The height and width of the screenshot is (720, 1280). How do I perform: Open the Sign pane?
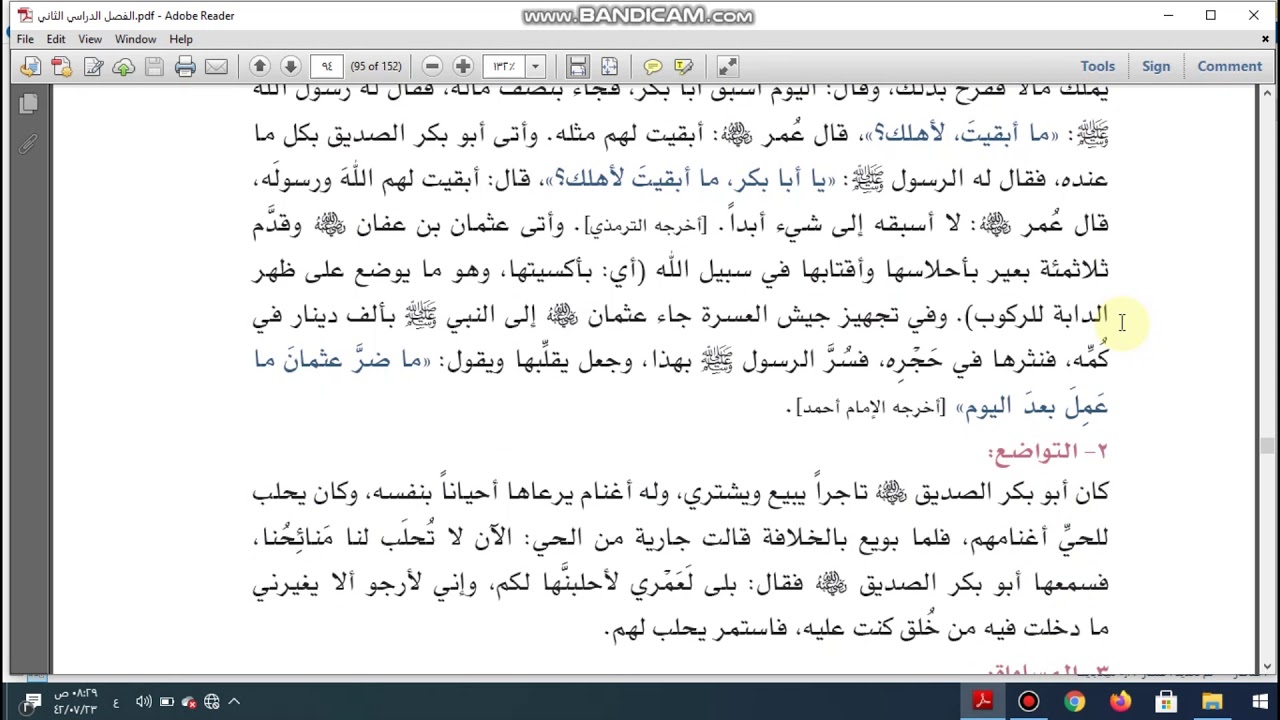[x=1156, y=66]
